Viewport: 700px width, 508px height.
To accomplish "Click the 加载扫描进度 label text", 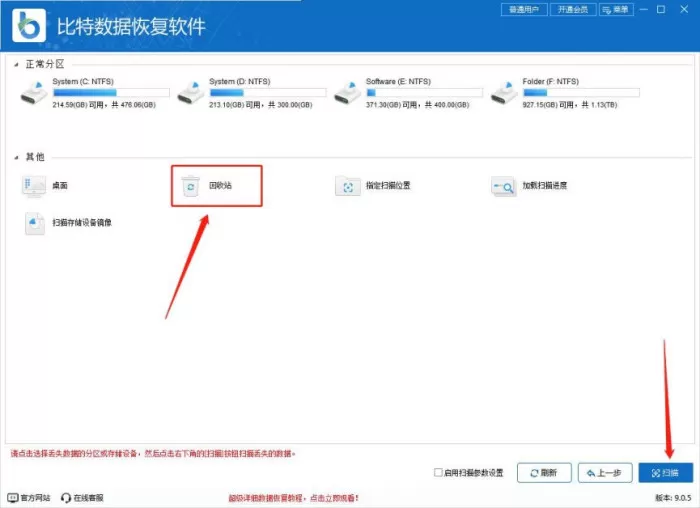I will click(545, 185).
